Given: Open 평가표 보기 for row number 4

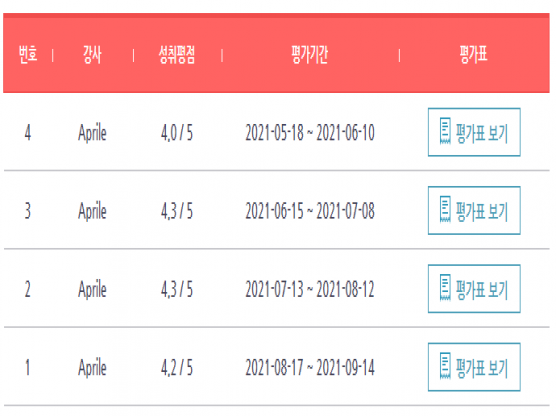Looking at the screenshot, I should click(x=474, y=132).
